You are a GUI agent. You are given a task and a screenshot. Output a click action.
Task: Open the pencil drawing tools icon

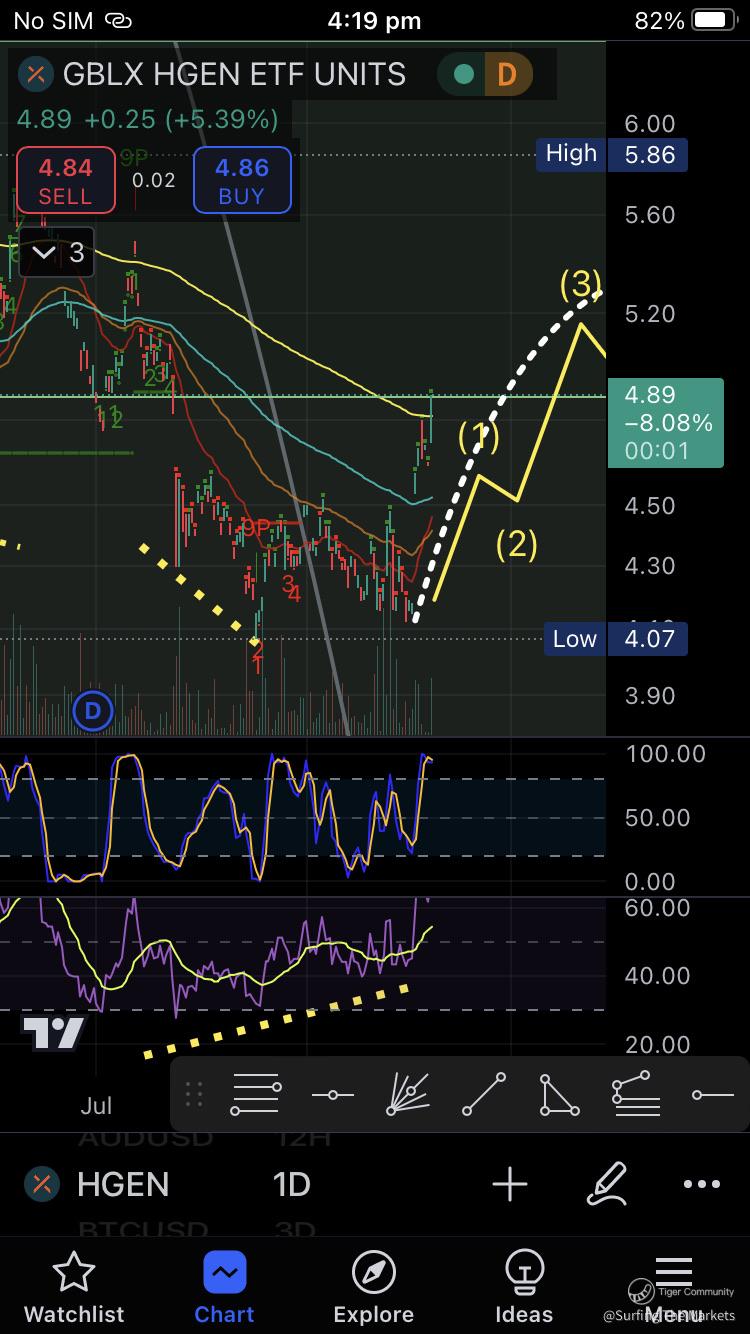point(606,1184)
